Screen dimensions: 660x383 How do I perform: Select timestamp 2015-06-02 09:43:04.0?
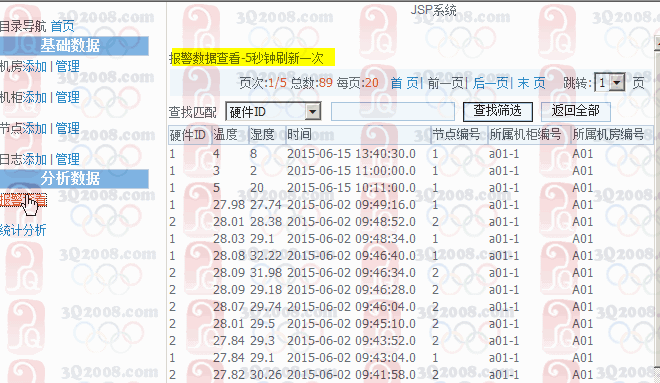[351, 358]
